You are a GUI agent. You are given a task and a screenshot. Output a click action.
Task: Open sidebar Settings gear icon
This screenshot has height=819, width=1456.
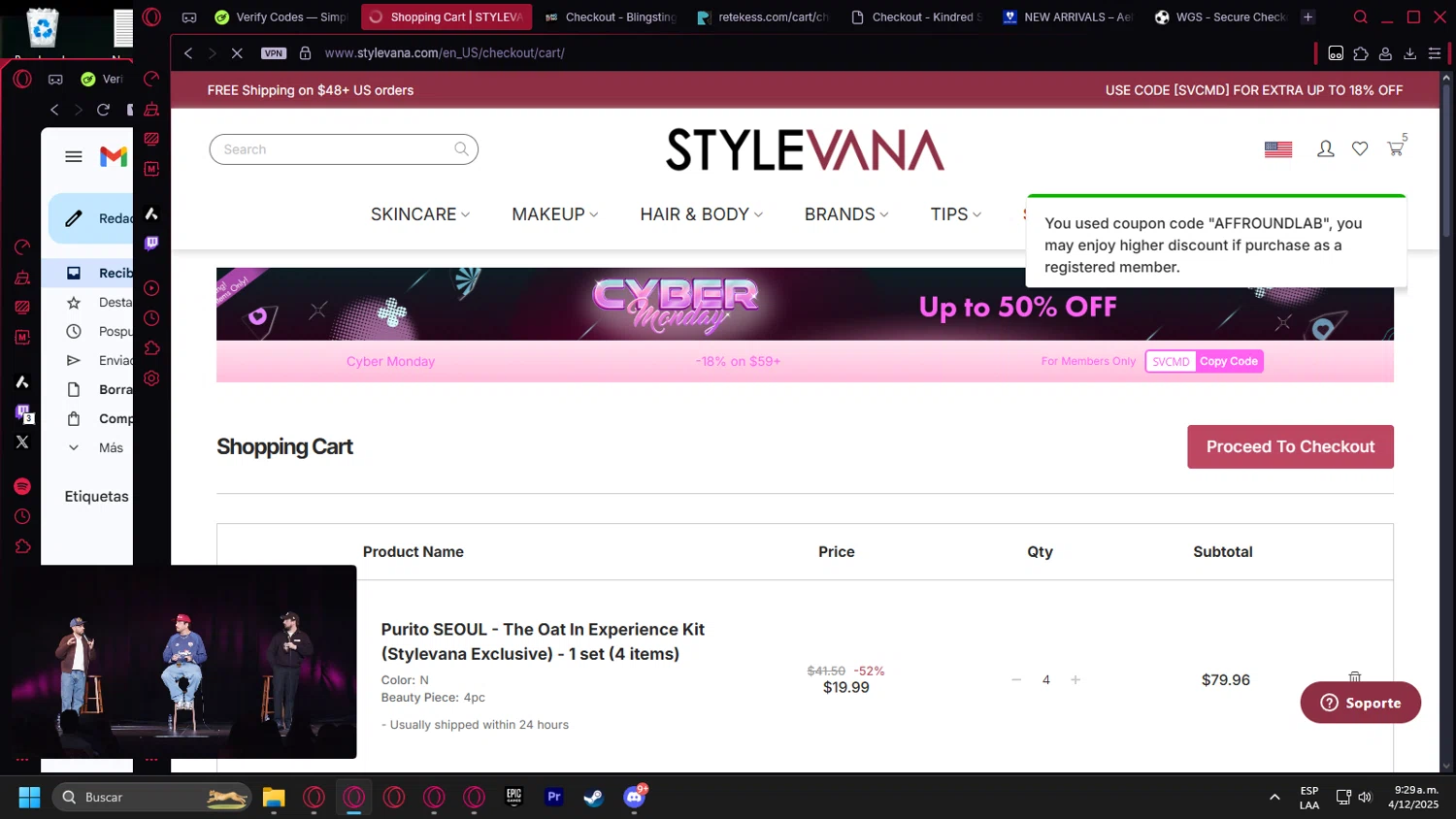pos(151,378)
